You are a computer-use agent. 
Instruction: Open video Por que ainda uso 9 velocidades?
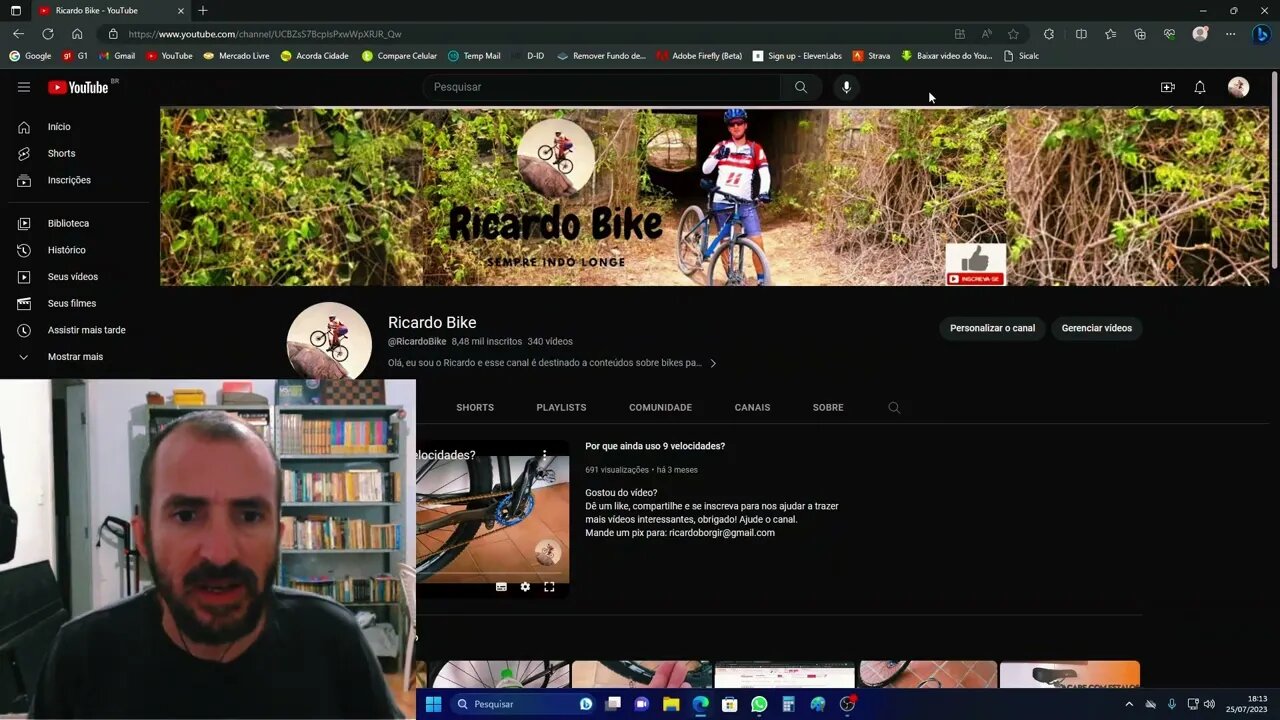pyautogui.click(x=655, y=447)
